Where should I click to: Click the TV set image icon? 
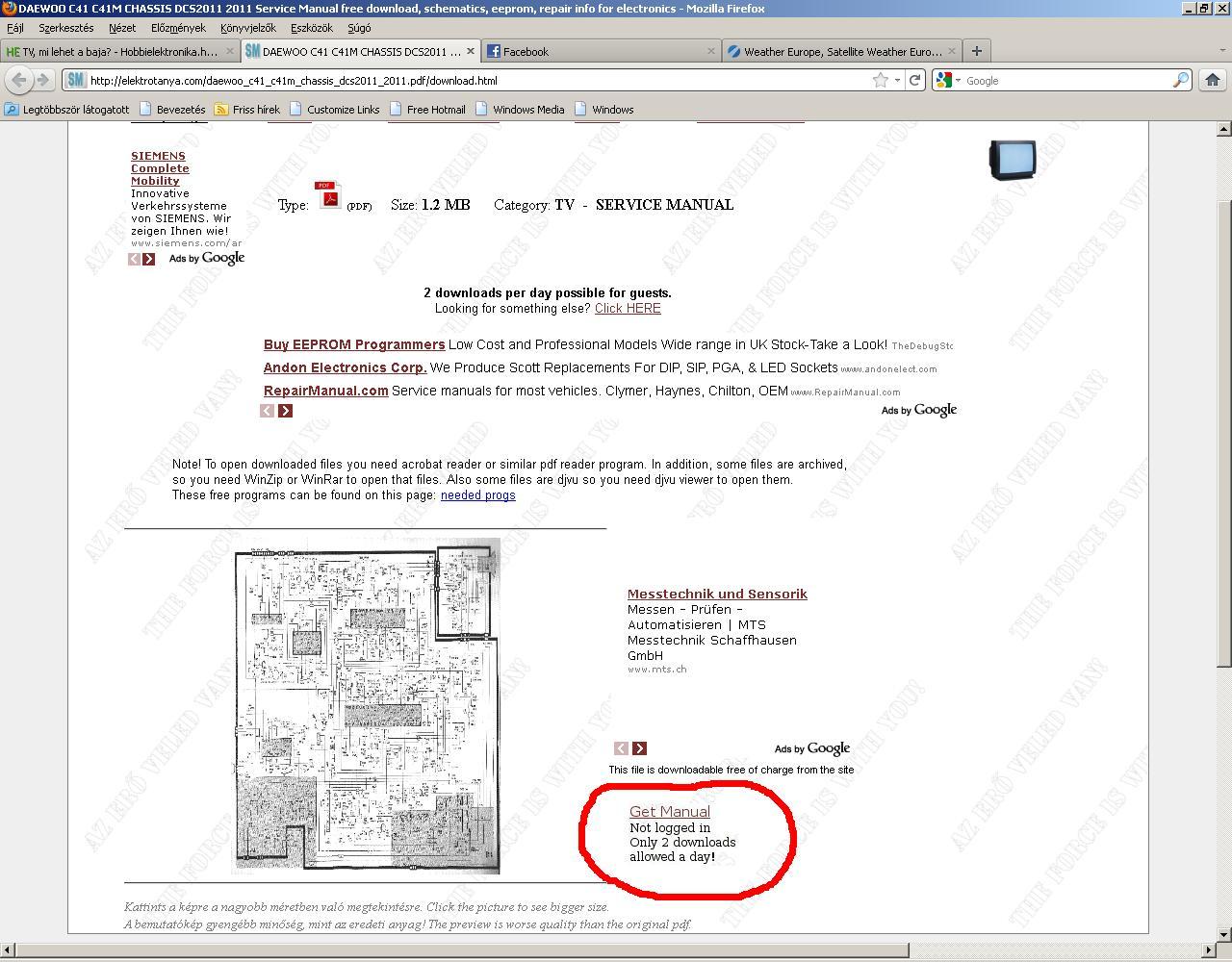pos(1013,160)
